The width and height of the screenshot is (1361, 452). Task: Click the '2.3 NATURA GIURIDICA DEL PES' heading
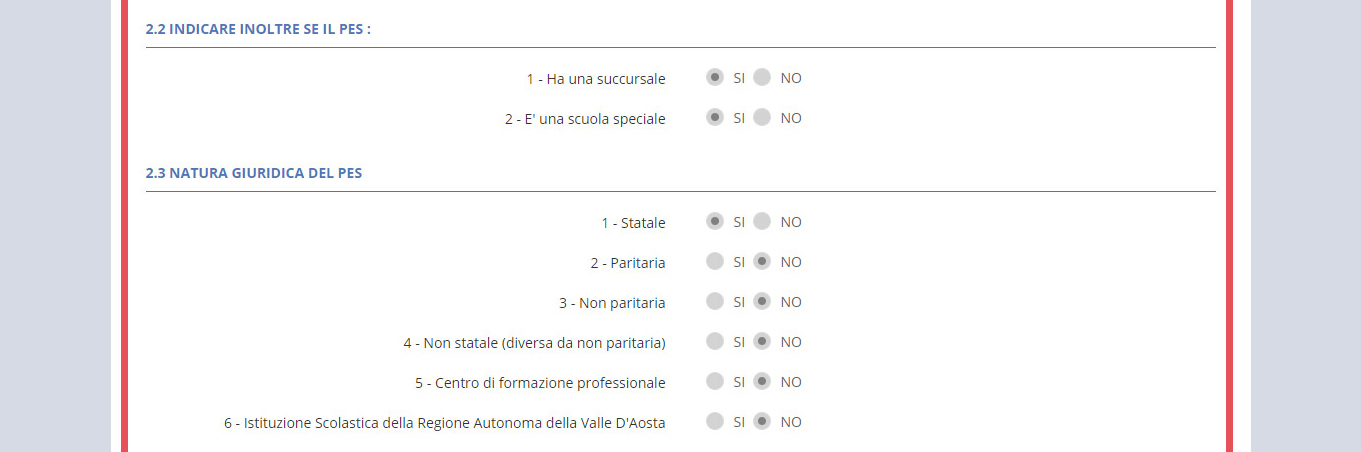pos(254,173)
